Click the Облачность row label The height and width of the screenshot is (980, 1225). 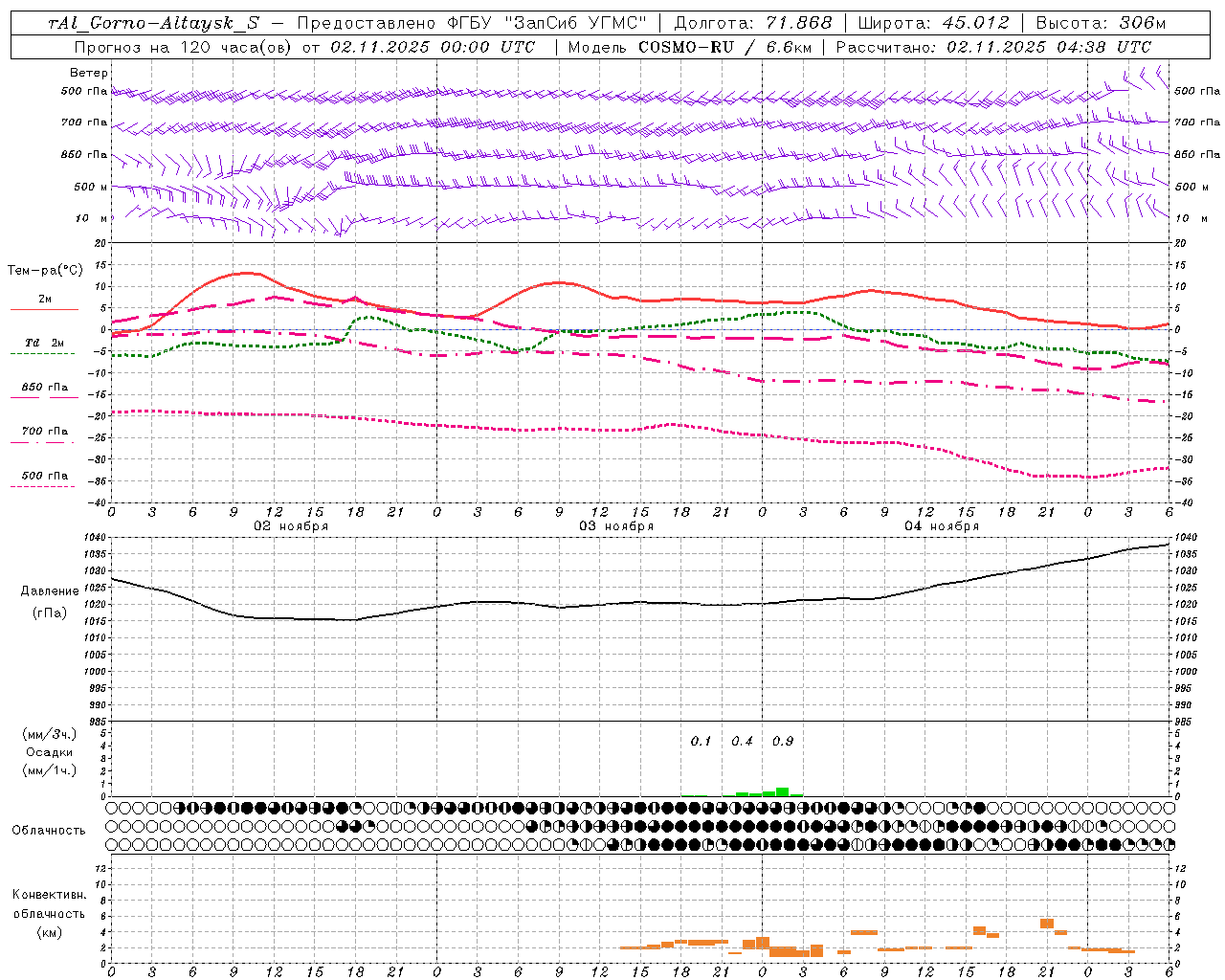pyautogui.click(x=49, y=830)
